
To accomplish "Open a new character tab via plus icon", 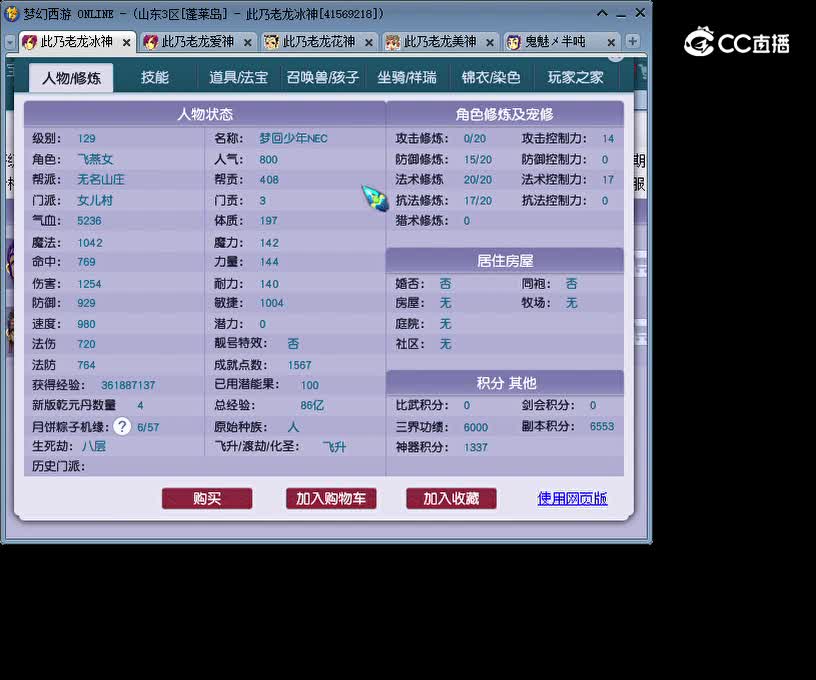I will pyautogui.click(x=631, y=43).
